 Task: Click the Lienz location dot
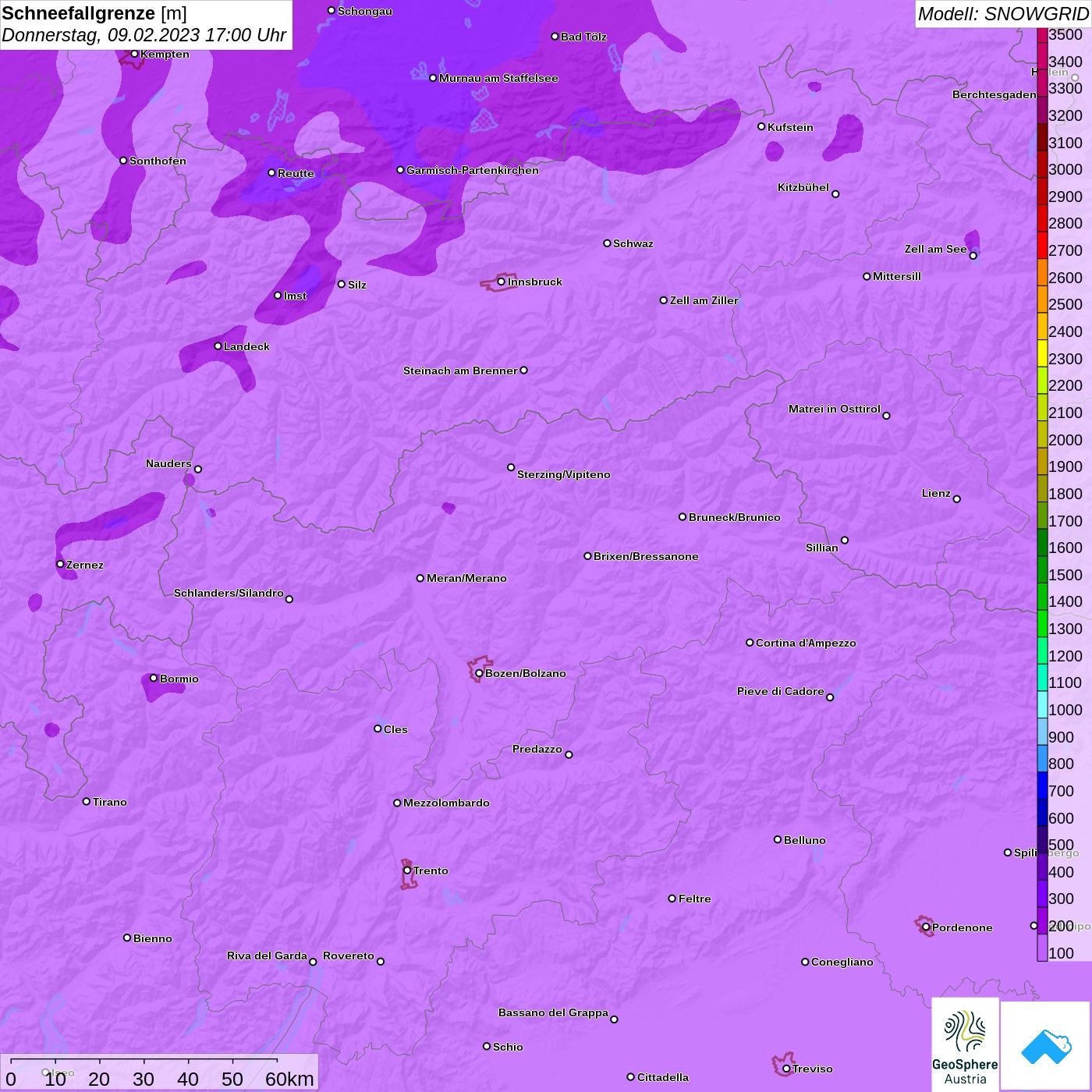pos(957,499)
